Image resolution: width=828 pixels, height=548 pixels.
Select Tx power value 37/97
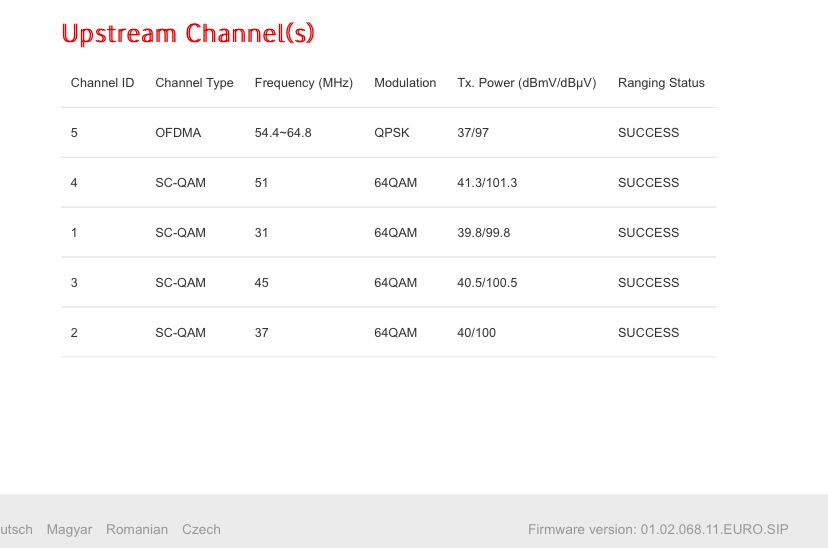[473, 133]
